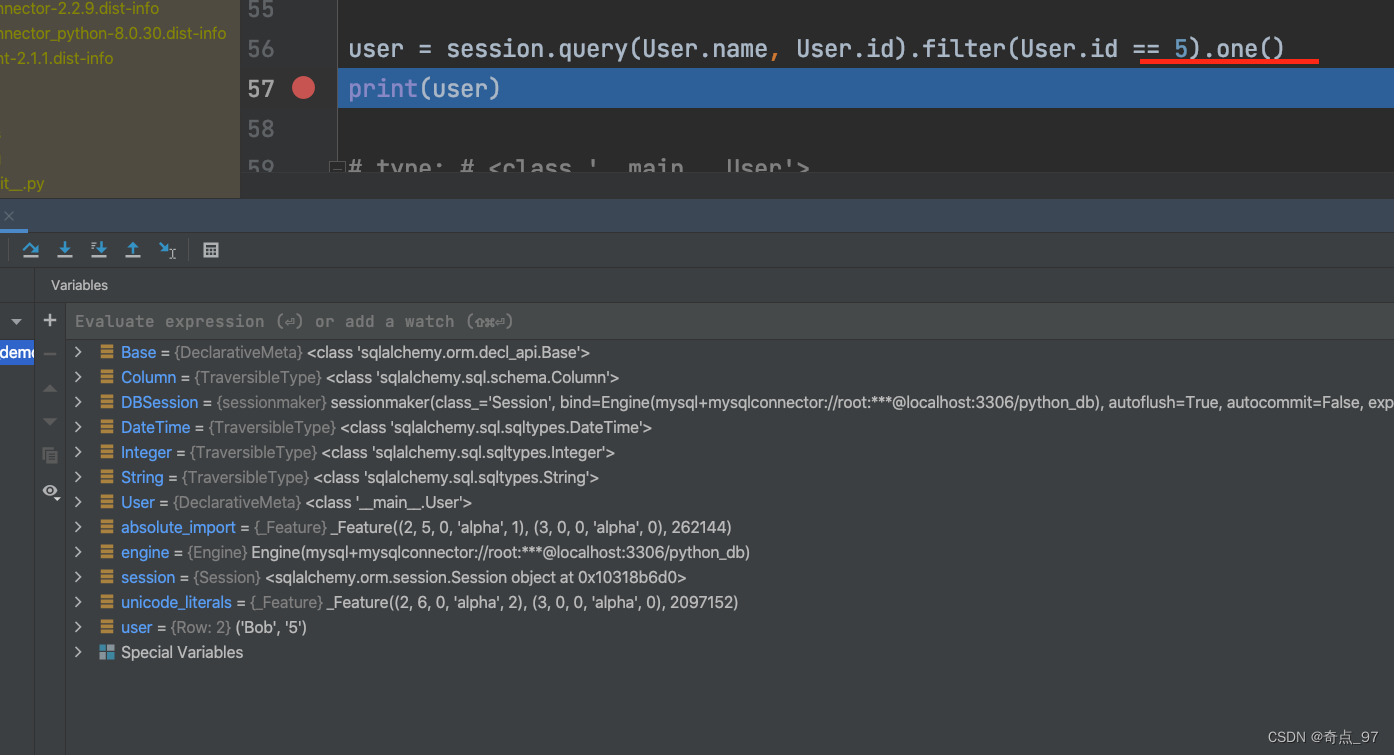Add a new watch with the plus icon

(50, 320)
